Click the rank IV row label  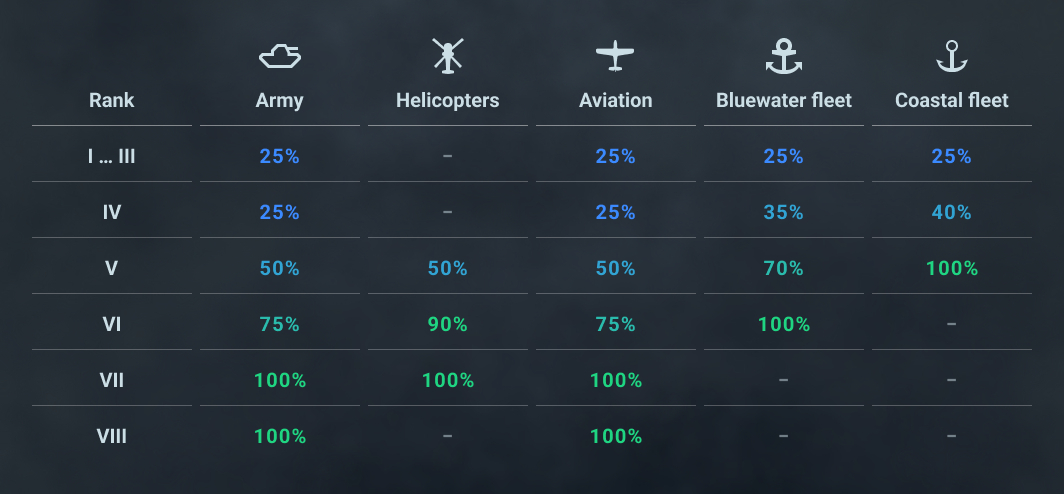[111, 212]
